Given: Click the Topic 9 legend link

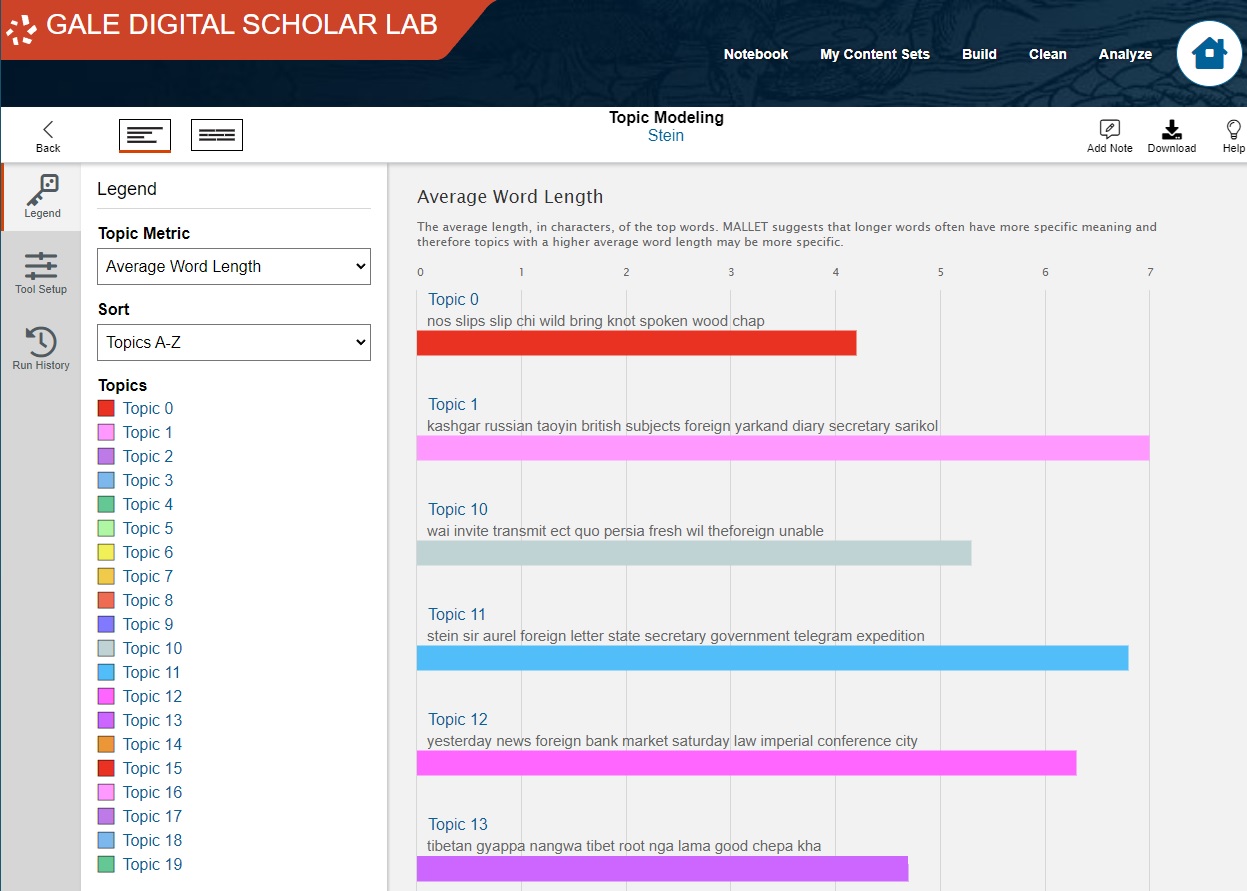Looking at the screenshot, I should (x=148, y=624).
